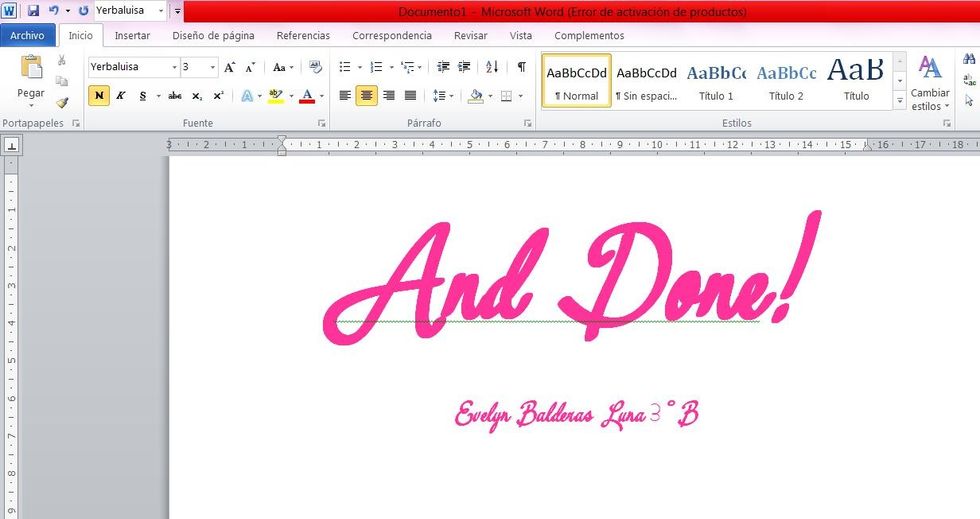Increase paragraph indent
The image size is (980, 519).
click(x=464, y=67)
